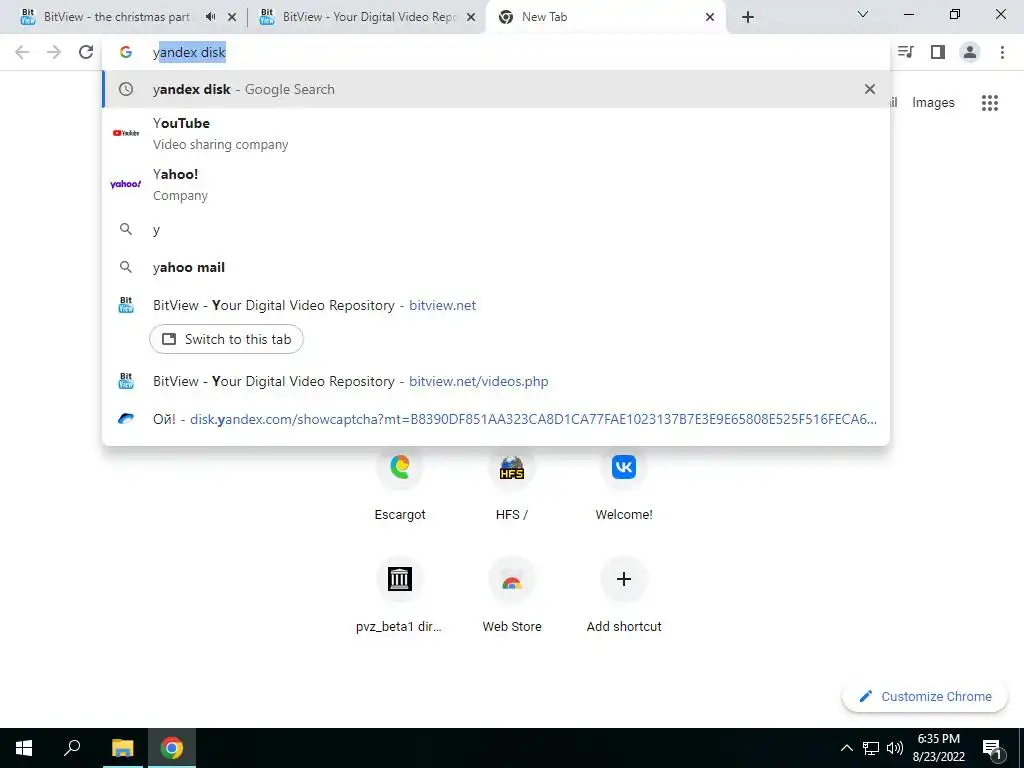This screenshot has width=1024, height=768.
Task: Select the yandex disk Google Search suggestion
Action: point(496,89)
